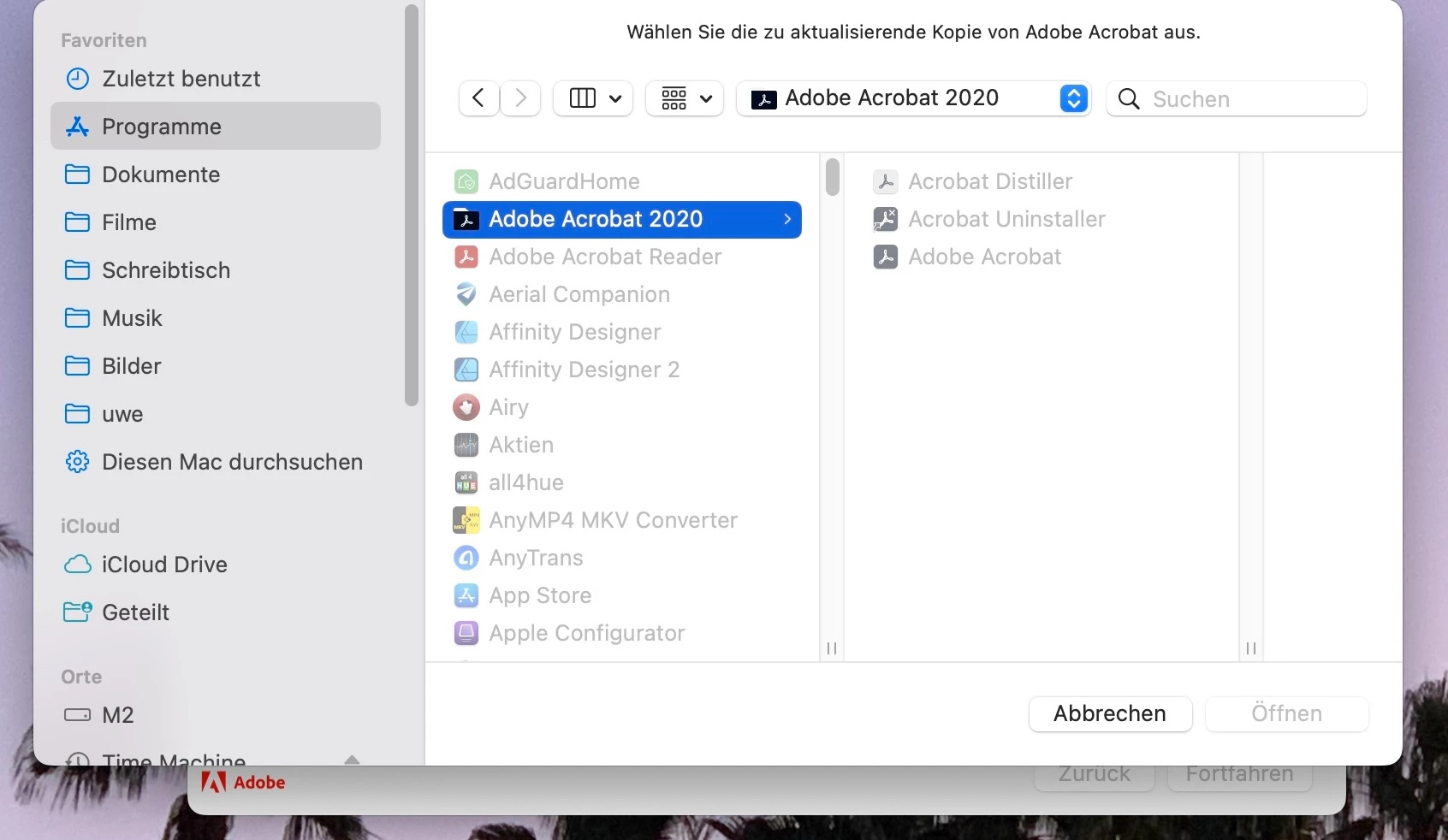Image resolution: width=1448 pixels, height=840 pixels.
Task: Click the cloud icon beside iCloud Drive
Action: 77,565
